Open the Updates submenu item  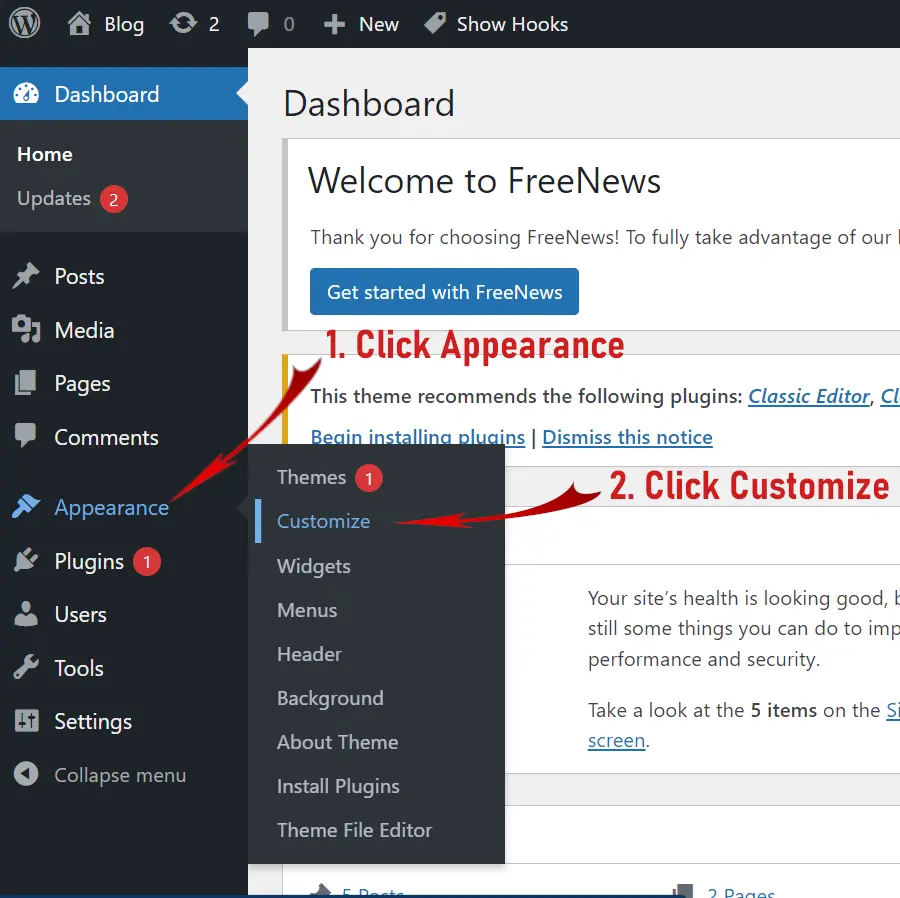[54, 198]
